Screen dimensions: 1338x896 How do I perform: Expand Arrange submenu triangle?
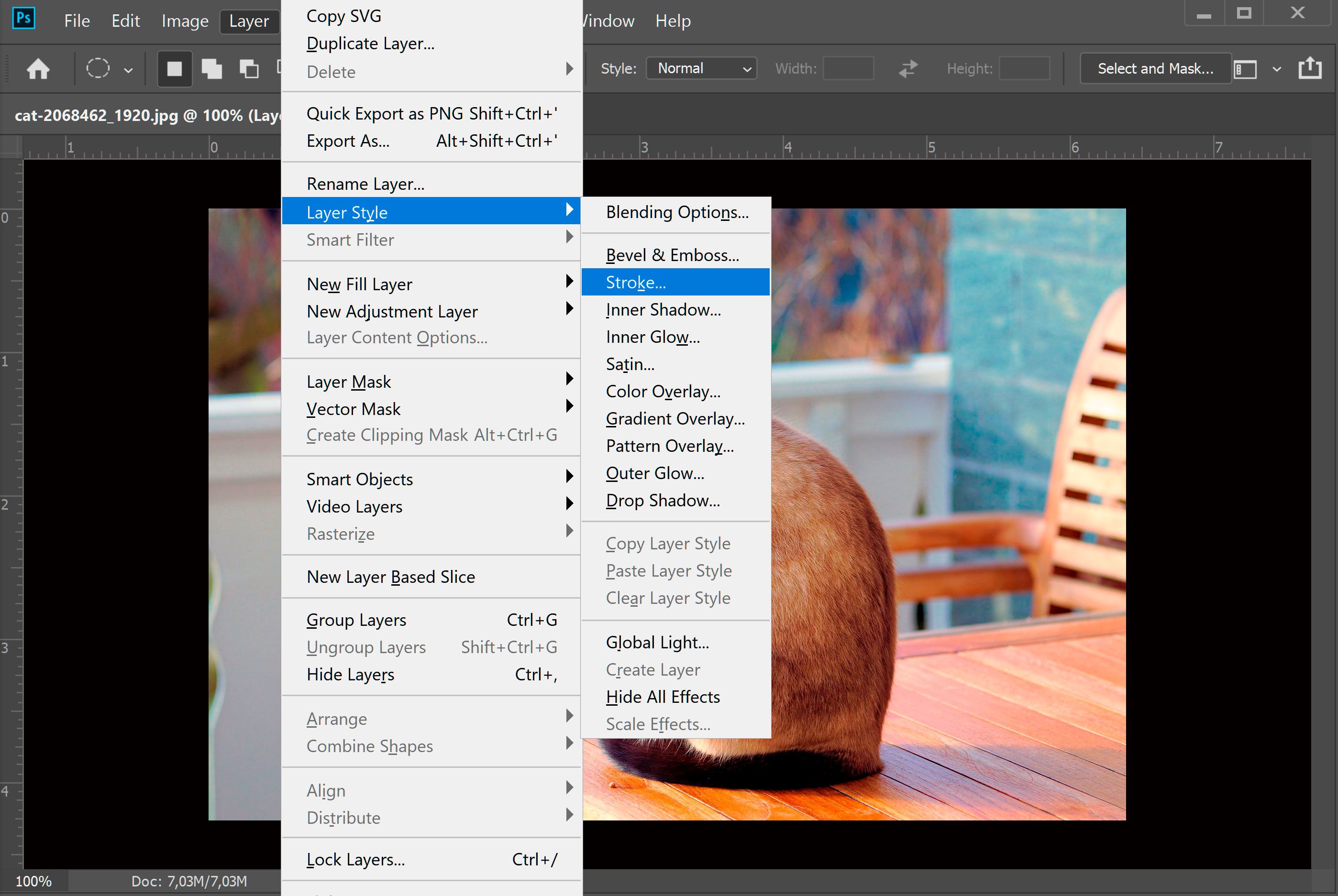(x=567, y=718)
